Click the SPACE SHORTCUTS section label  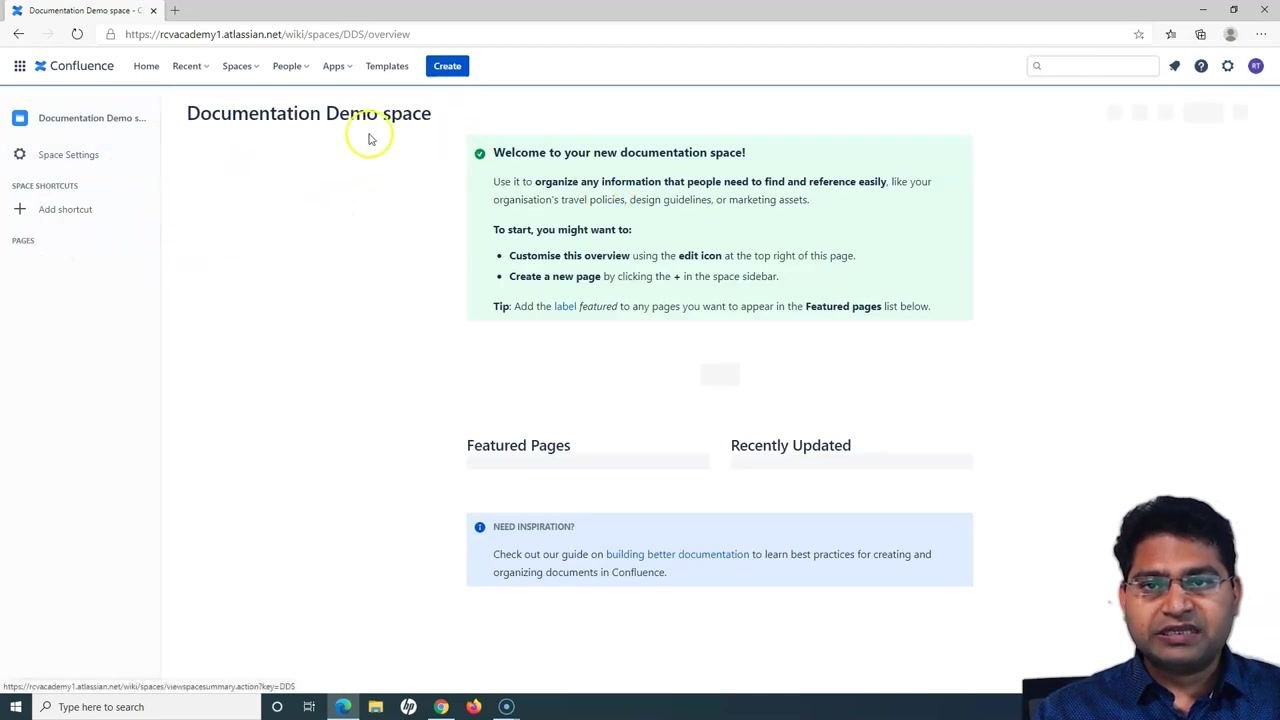tap(45, 186)
